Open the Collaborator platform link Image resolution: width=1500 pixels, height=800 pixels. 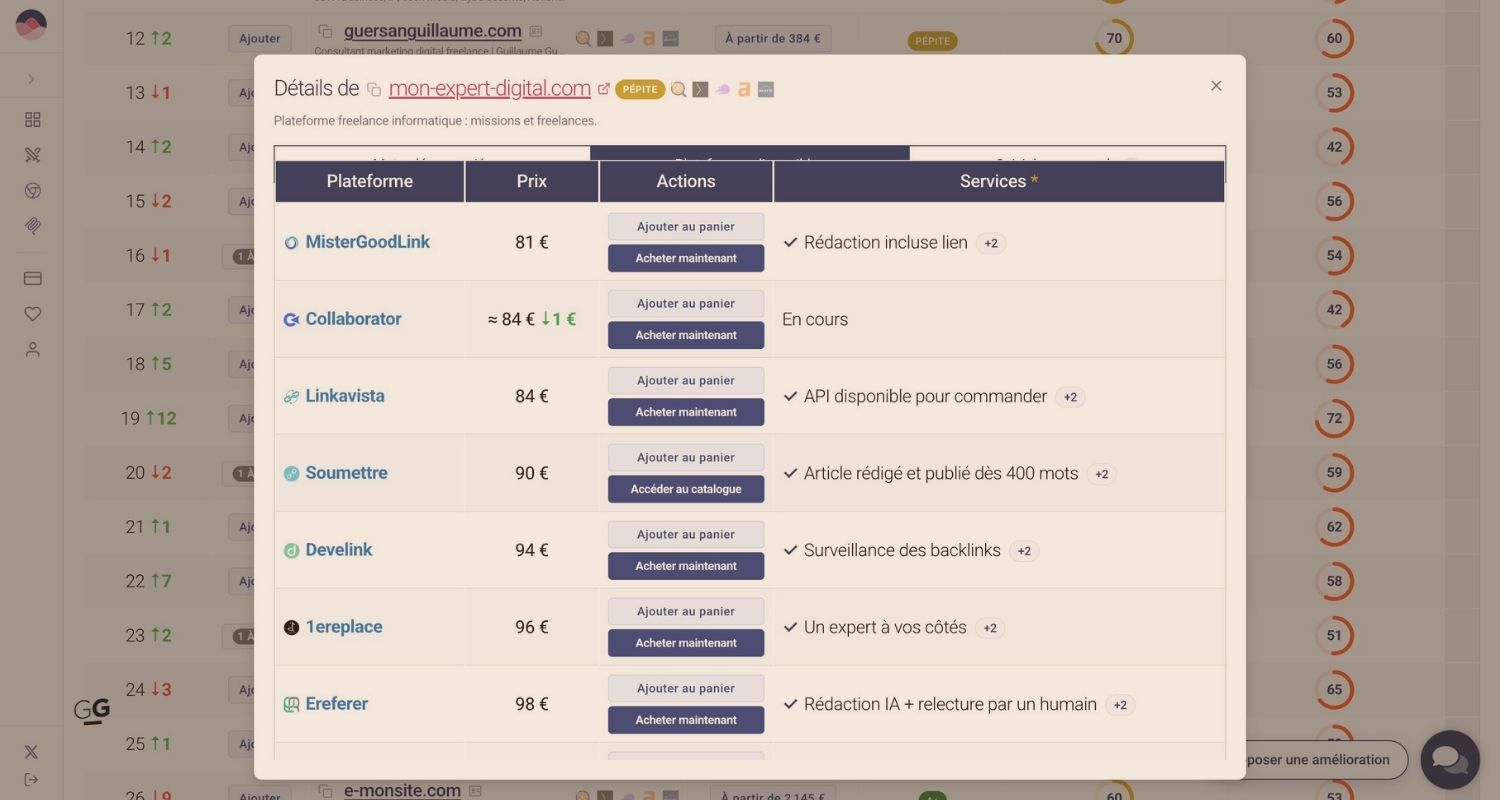point(353,319)
